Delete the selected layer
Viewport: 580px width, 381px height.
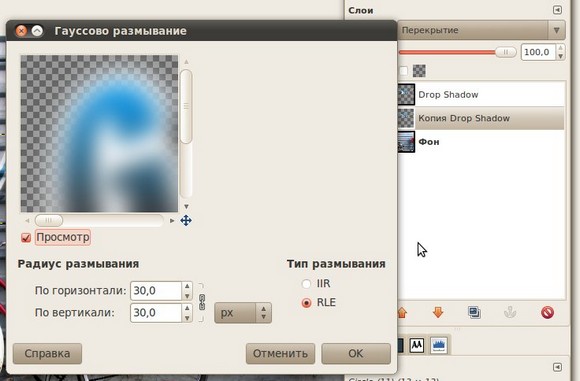point(547,313)
